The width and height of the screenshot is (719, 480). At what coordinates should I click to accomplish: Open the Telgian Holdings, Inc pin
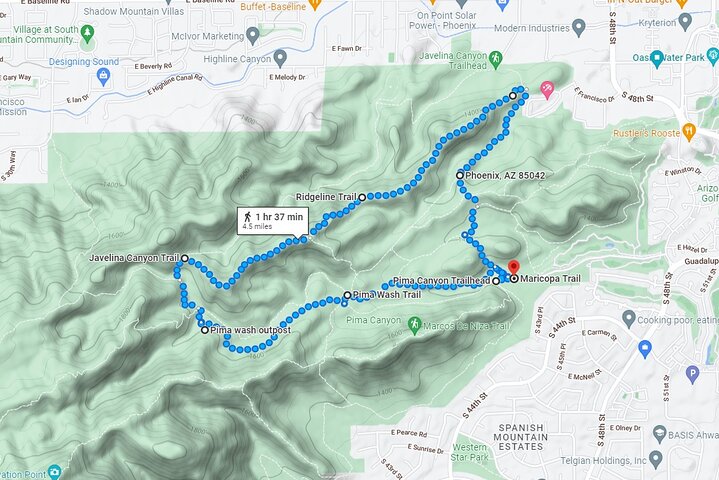pyautogui.click(x=656, y=457)
